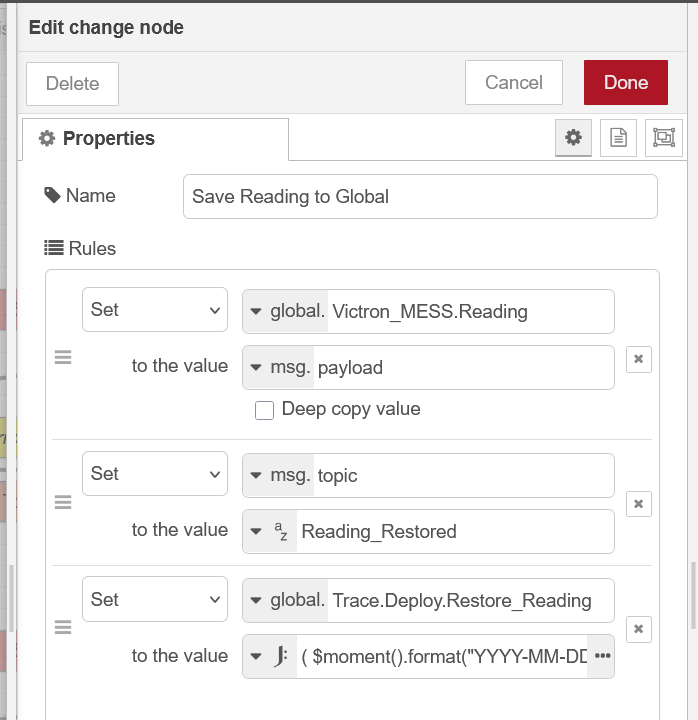Click the Done button
Screen dimensions: 698x720
[626, 83]
